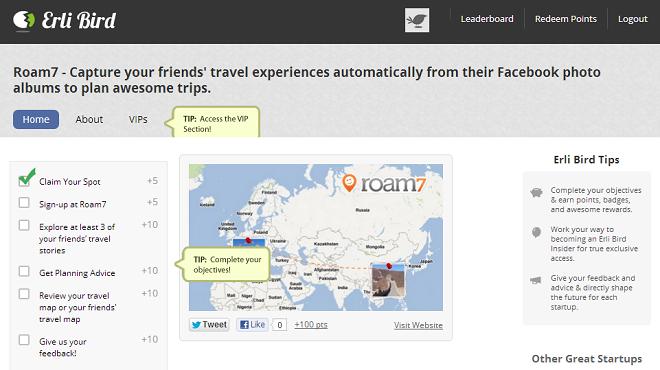Open the VIPs tab
Screen dimensions: 660x370
pos(138,120)
